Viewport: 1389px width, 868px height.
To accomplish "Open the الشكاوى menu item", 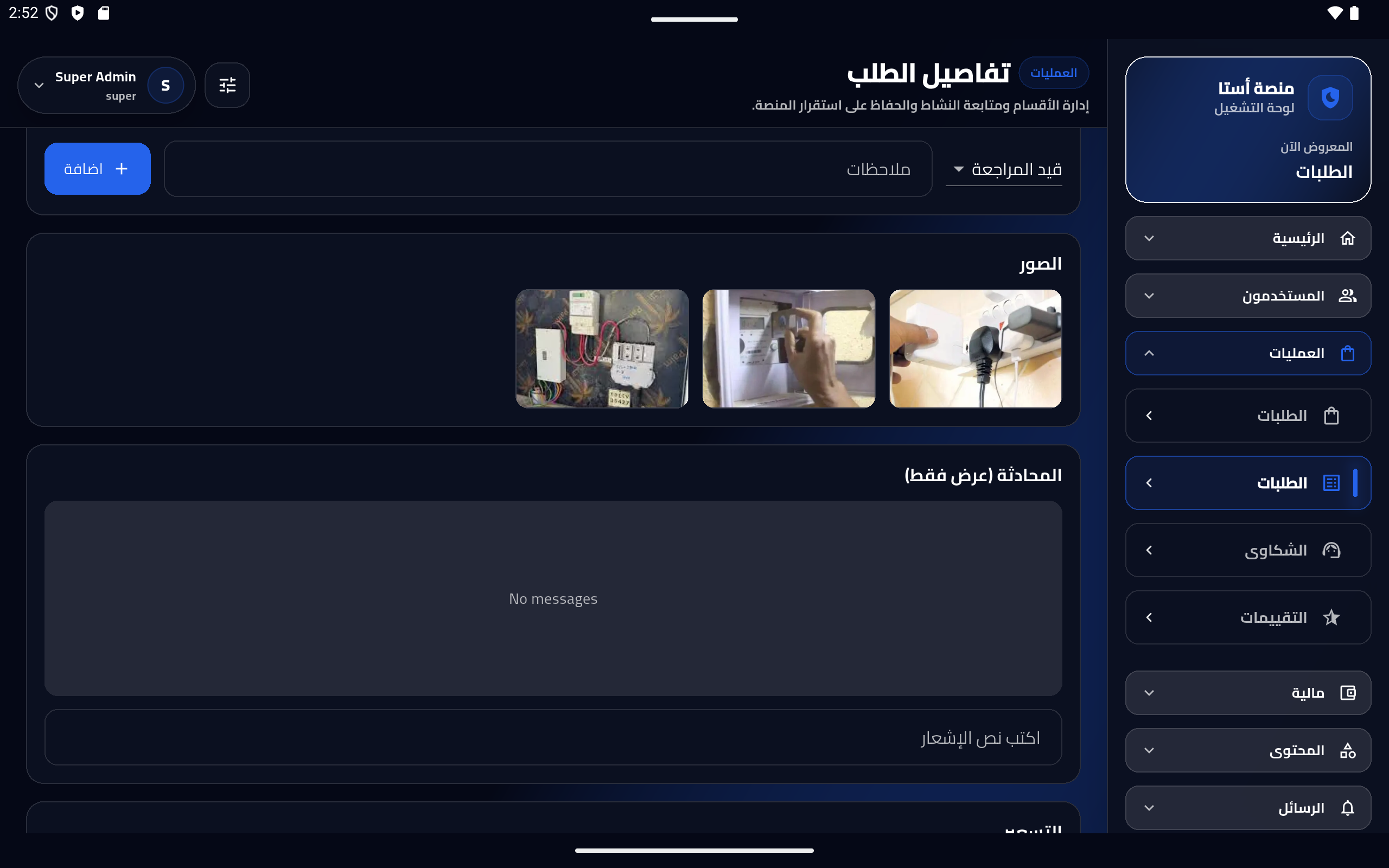I will point(1248,550).
